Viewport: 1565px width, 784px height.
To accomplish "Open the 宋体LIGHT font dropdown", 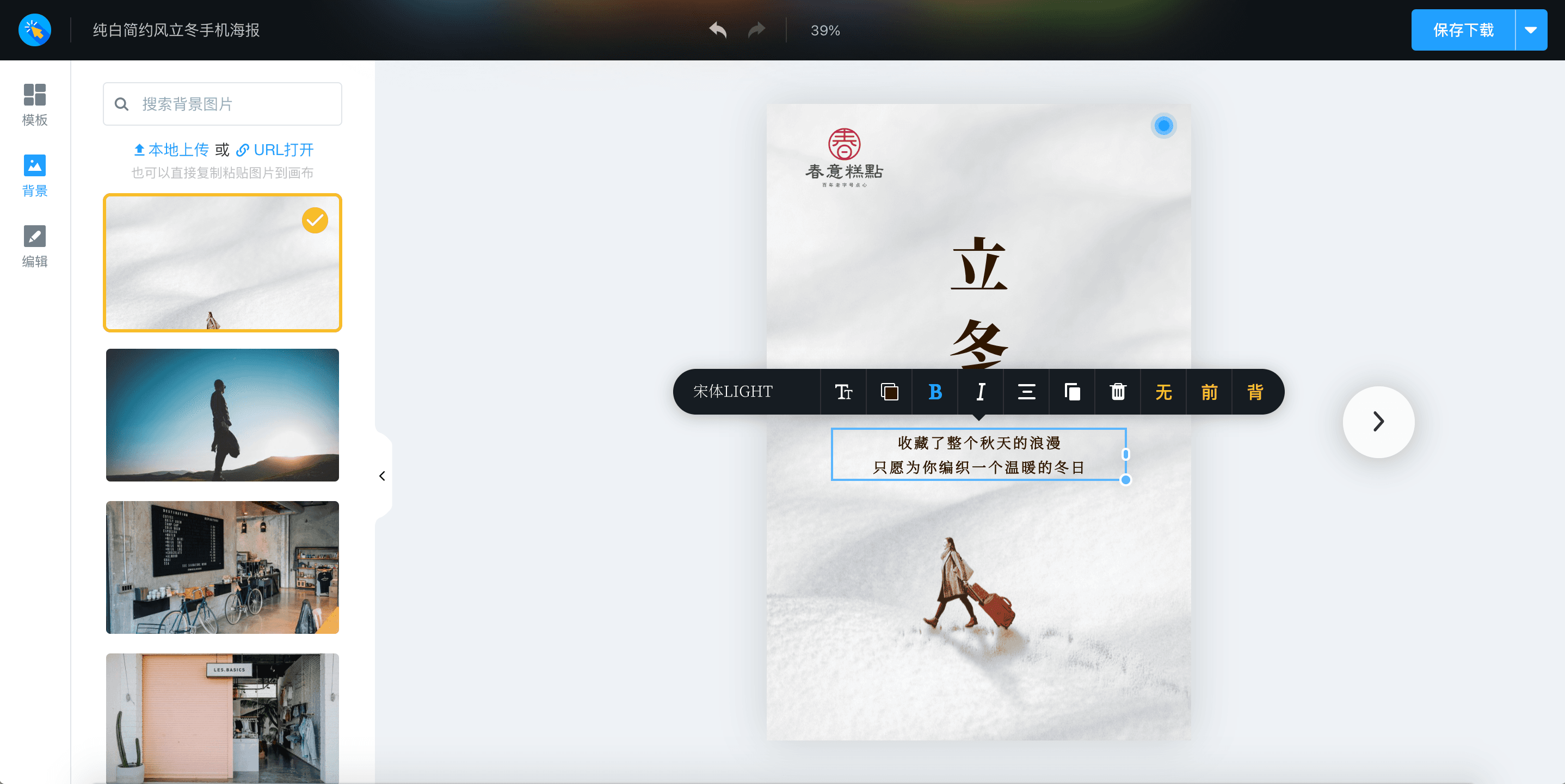I will pos(734,392).
